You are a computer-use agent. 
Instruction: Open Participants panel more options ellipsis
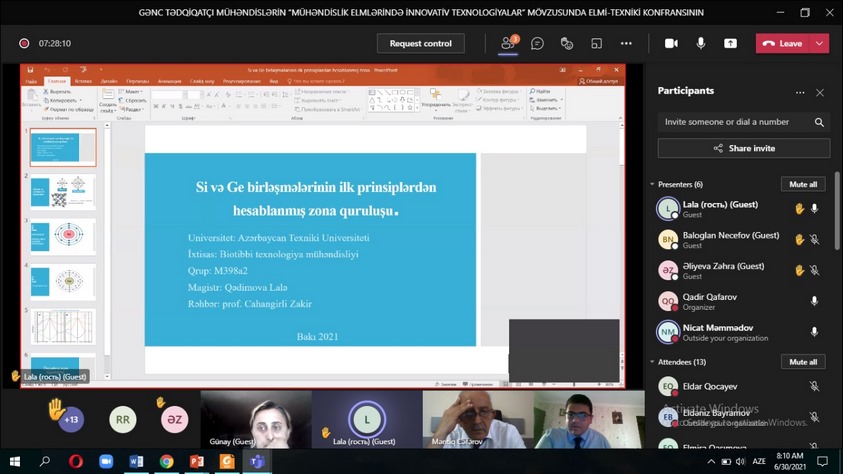coord(800,92)
